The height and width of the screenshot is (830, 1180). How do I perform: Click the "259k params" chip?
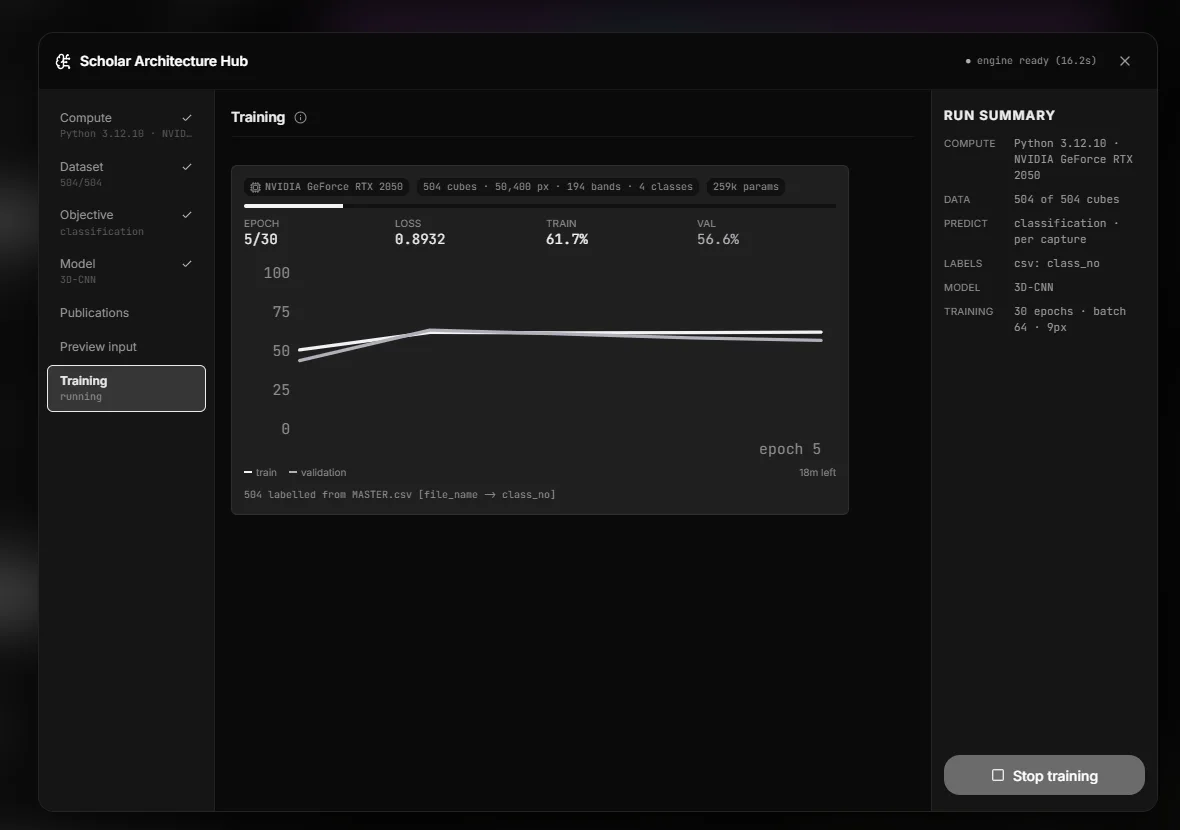coord(746,187)
